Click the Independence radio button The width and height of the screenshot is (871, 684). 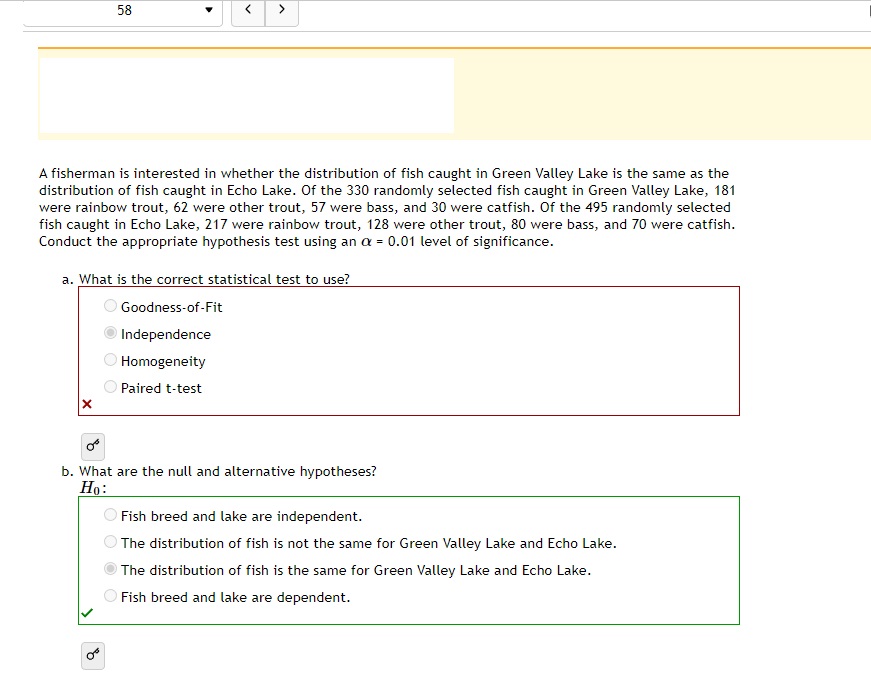pyautogui.click(x=109, y=332)
